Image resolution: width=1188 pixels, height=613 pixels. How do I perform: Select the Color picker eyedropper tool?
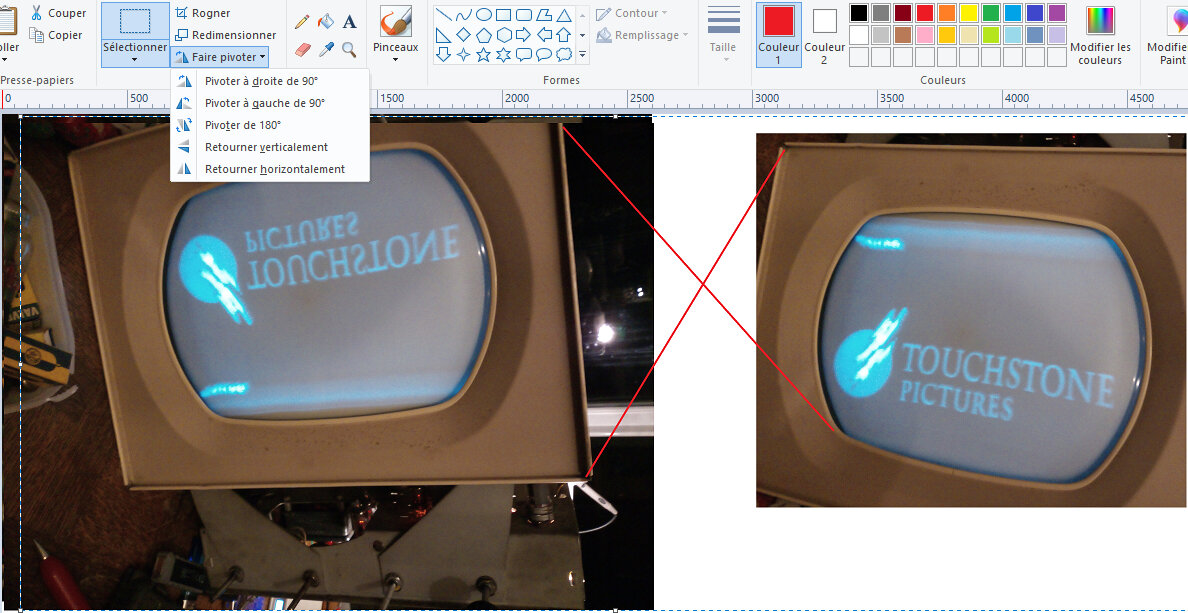pos(326,50)
